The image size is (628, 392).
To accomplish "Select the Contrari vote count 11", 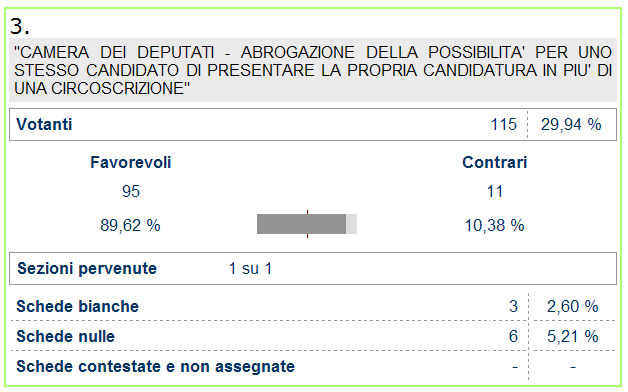I will coord(495,191).
